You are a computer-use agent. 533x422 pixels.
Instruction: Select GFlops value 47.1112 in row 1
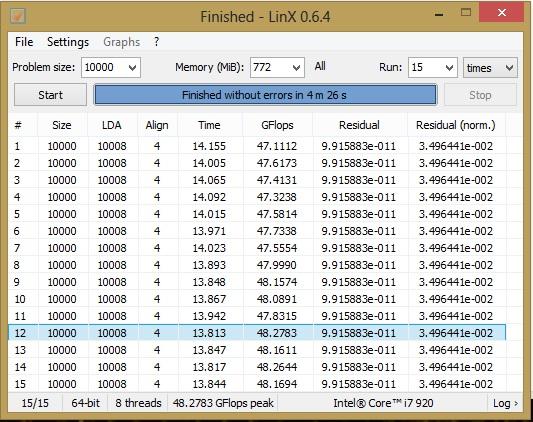[x=277, y=146]
